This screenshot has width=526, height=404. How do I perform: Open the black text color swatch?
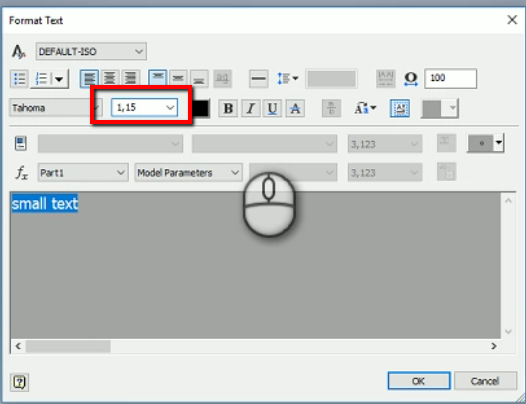pos(200,108)
